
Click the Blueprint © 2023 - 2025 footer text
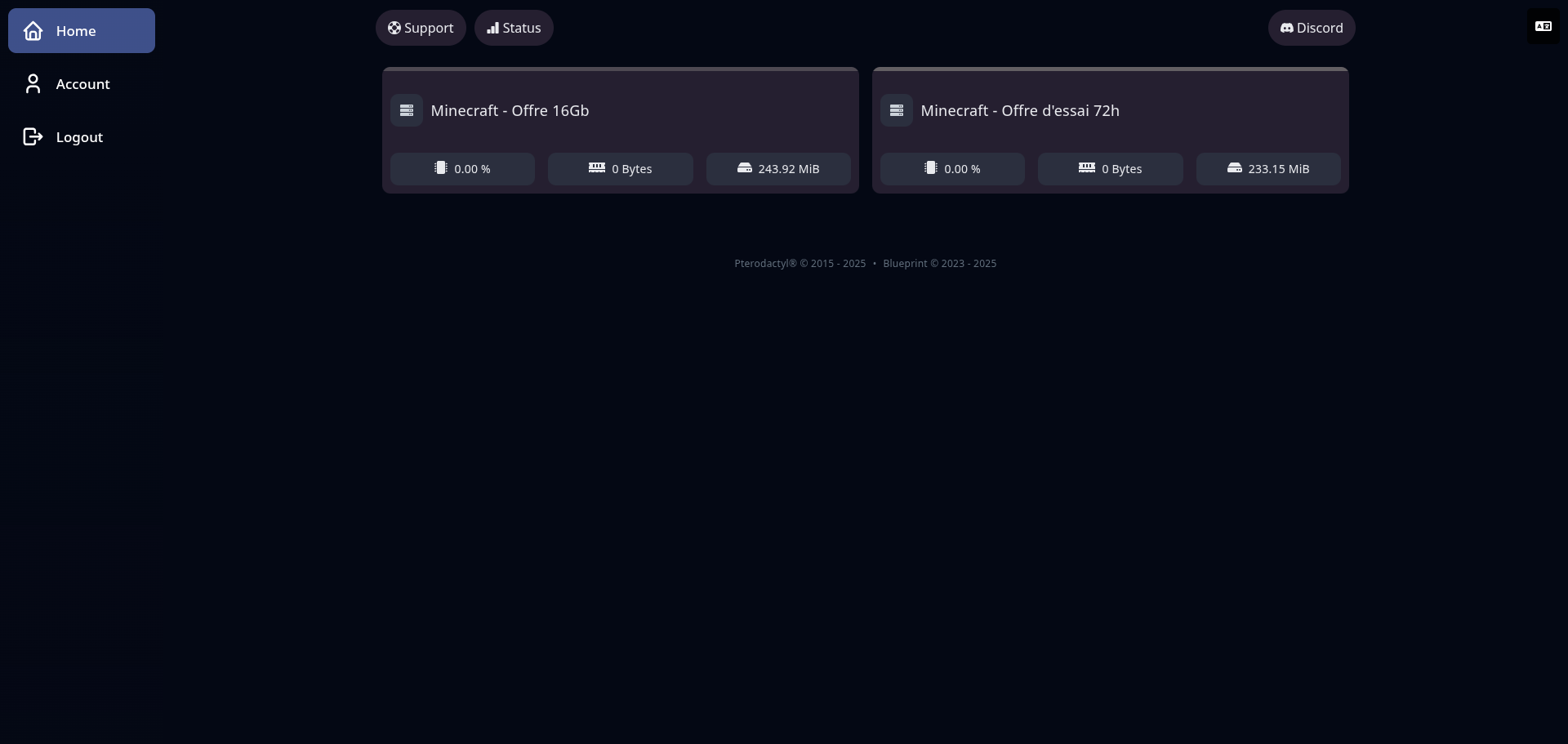(940, 263)
